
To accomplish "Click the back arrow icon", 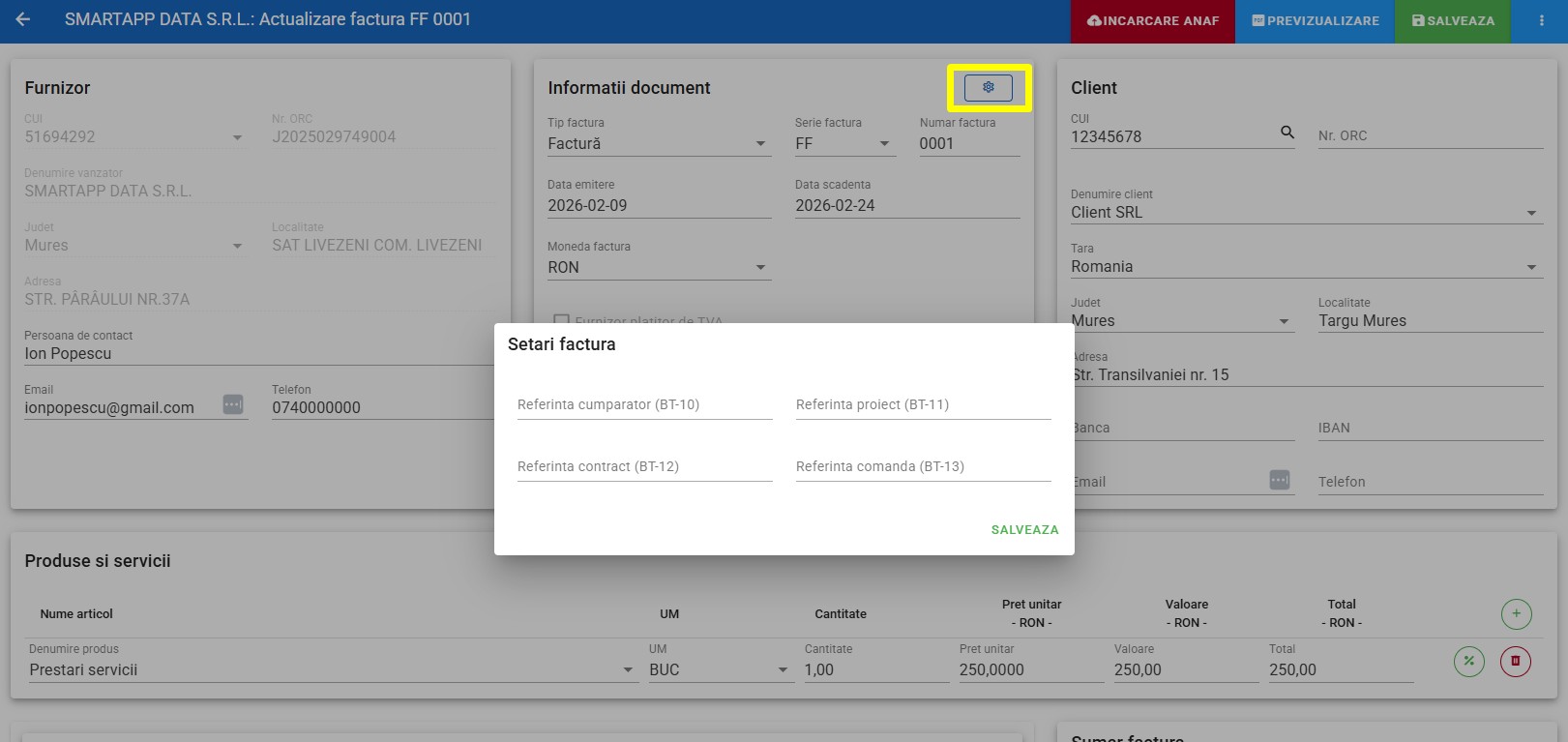I will (x=23, y=19).
